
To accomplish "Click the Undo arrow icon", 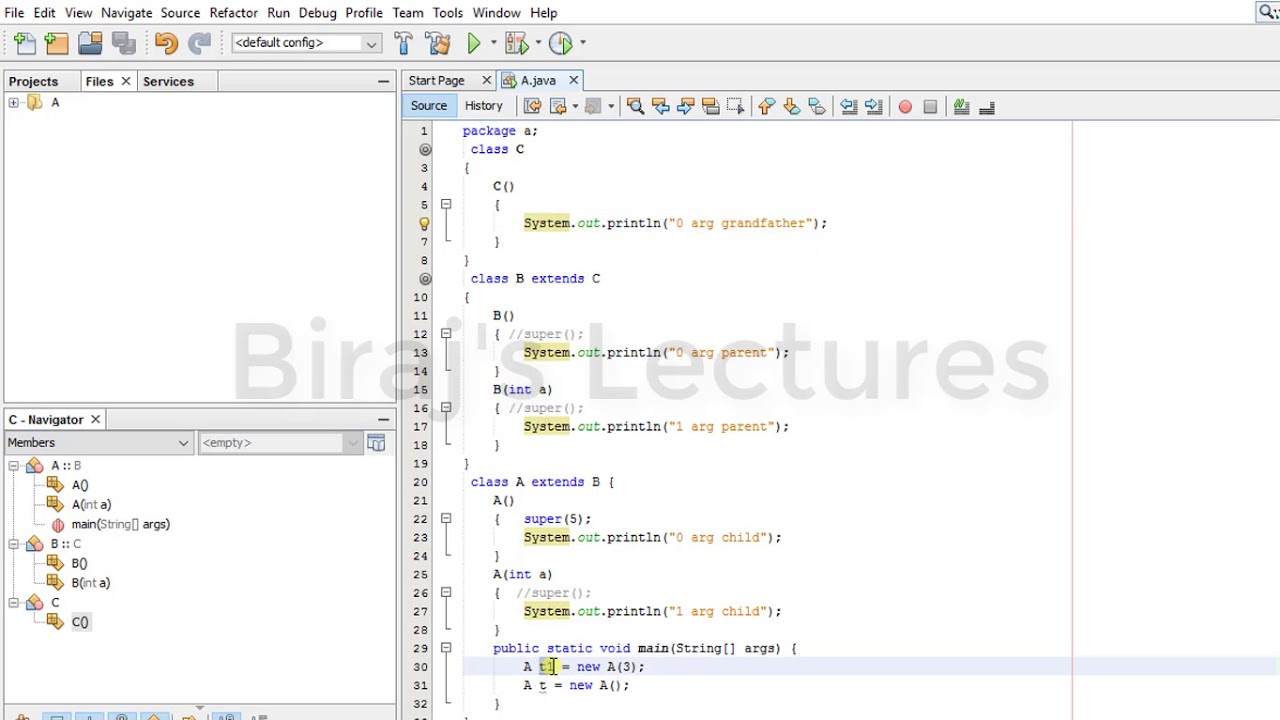I will coord(166,43).
